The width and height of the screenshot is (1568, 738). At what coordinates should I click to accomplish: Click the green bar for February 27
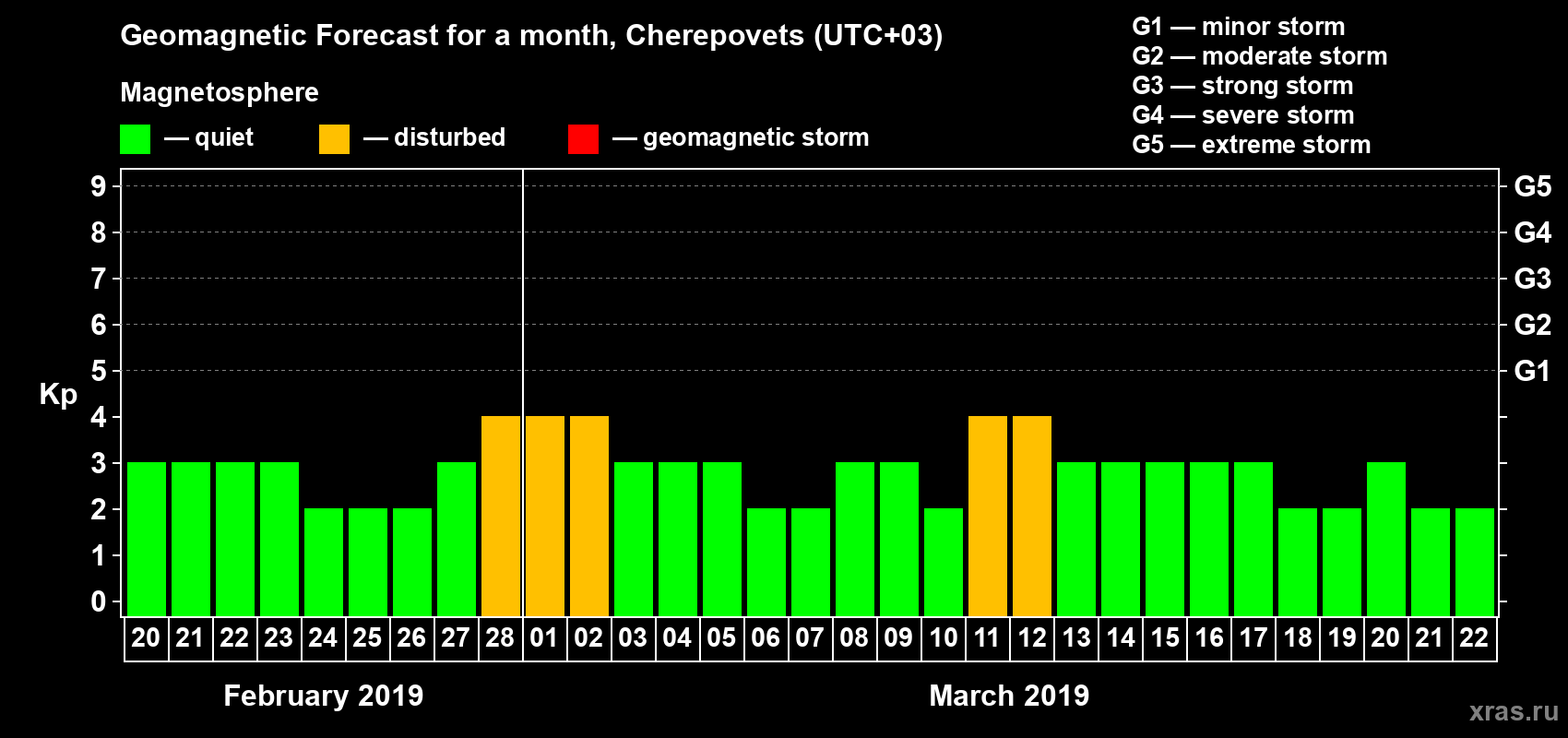457,540
